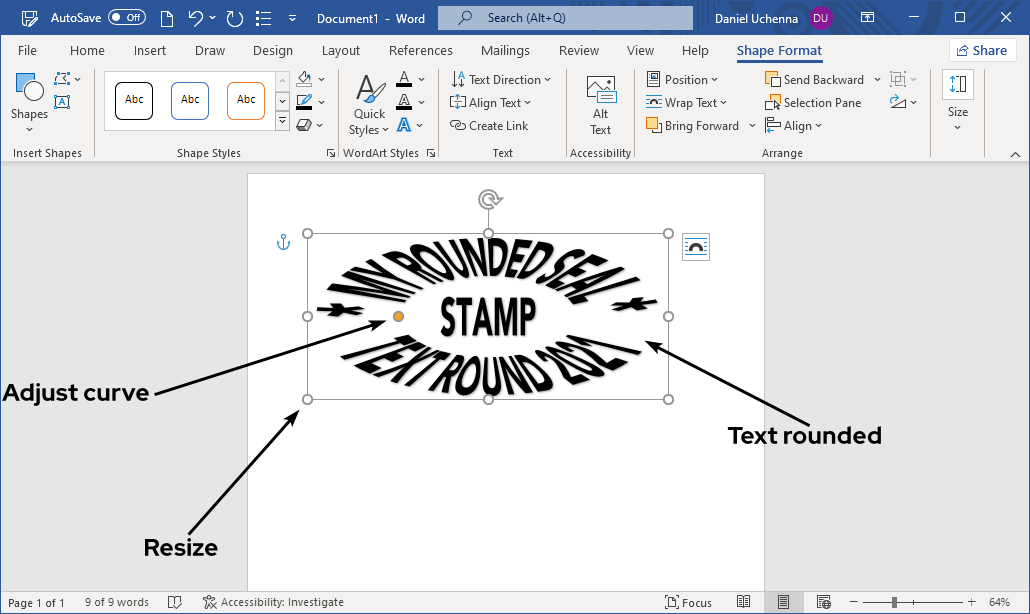Switch to Print Layout view icon
The image size is (1030, 614).
[785, 601]
